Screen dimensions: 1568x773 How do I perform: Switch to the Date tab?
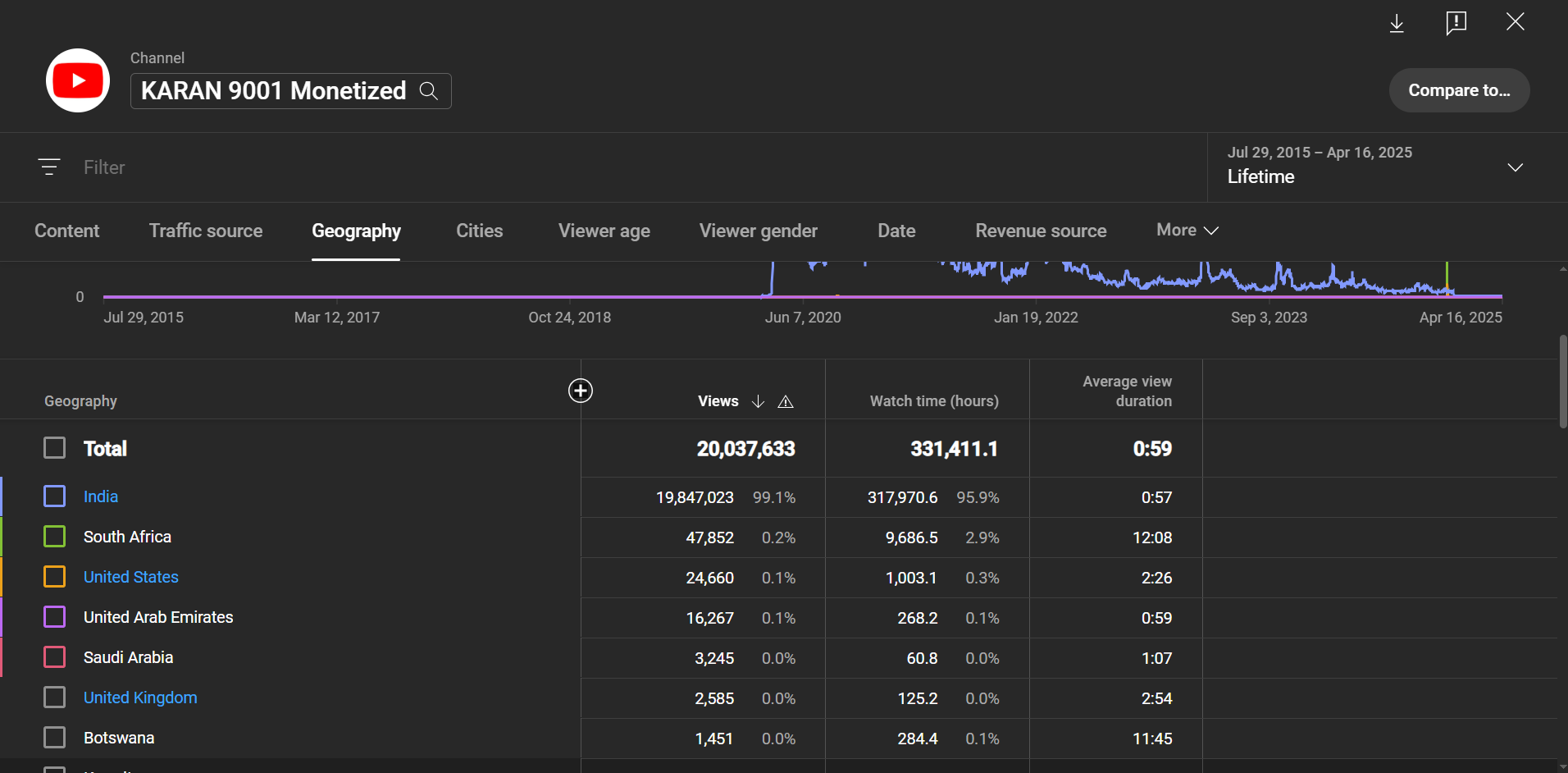[896, 231]
